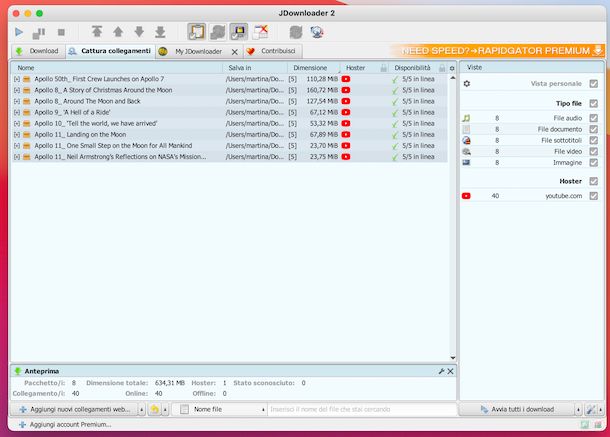
Task: Toggle the clipboard monitoring toolbar icon
Action: tap(196, 32)
